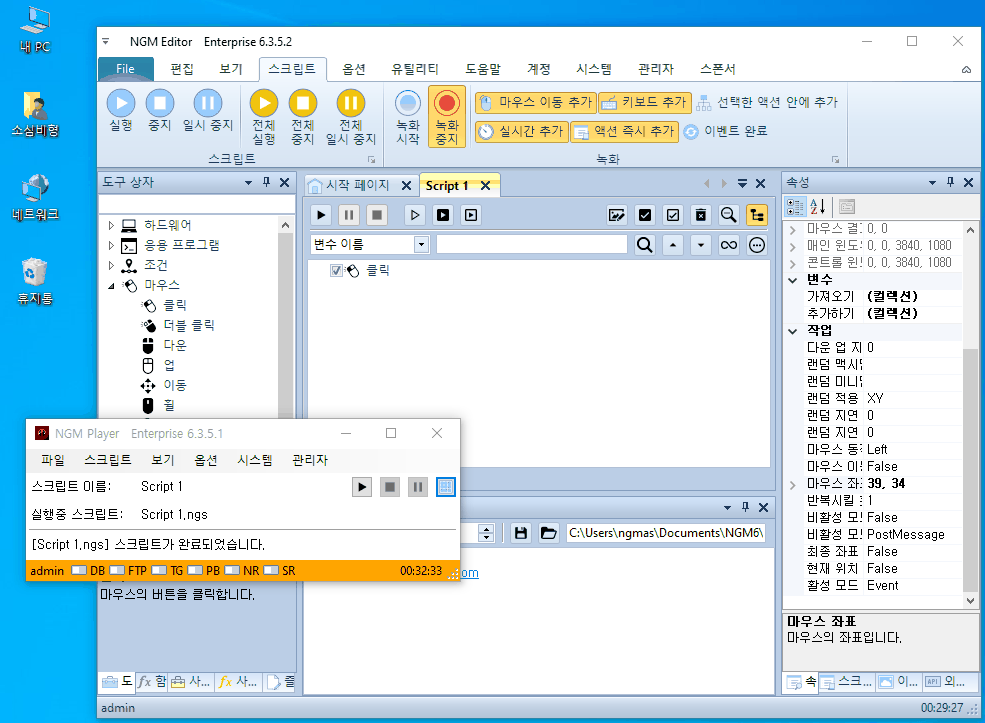Toggle 실시간 추가 recording option
985x723 pixels.
pos(521,131)
